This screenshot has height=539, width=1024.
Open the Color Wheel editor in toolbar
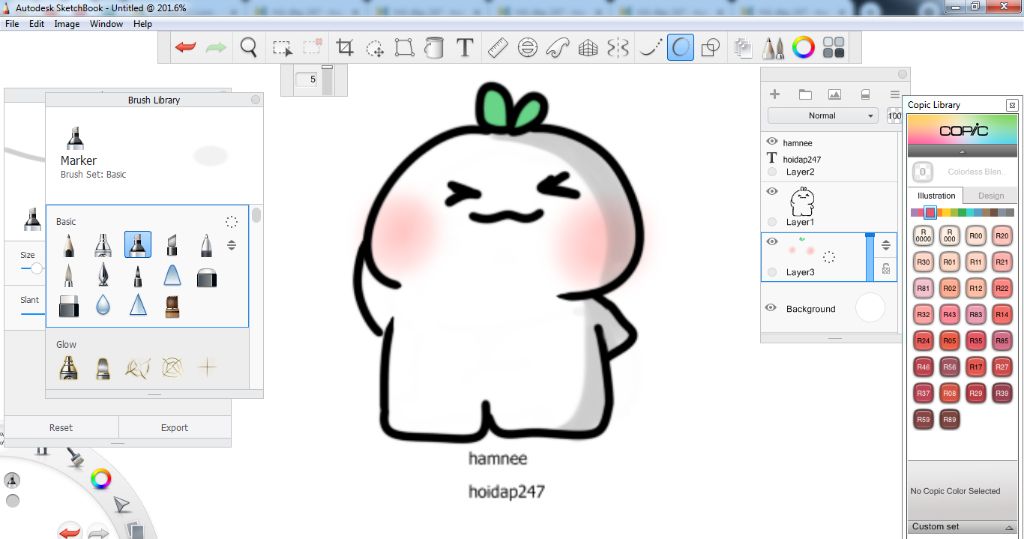coord(803,47)
